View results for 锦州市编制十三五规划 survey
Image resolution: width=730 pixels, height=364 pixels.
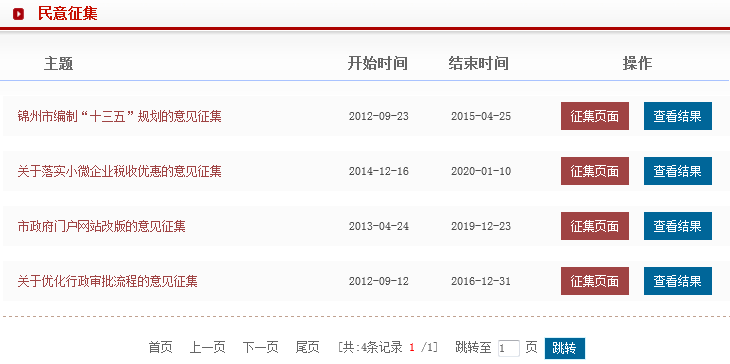(x=678, y=116)
